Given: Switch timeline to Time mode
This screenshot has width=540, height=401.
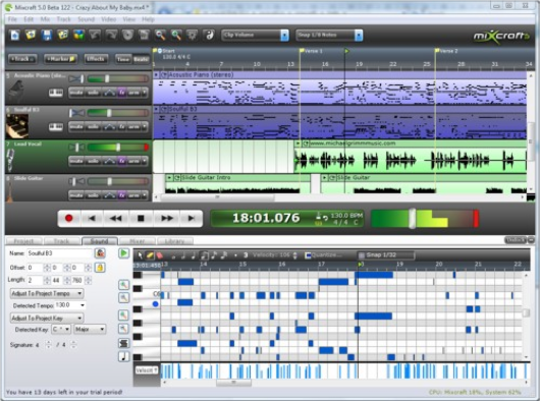Looking at the screenshot, I should [x=123, y=59].
